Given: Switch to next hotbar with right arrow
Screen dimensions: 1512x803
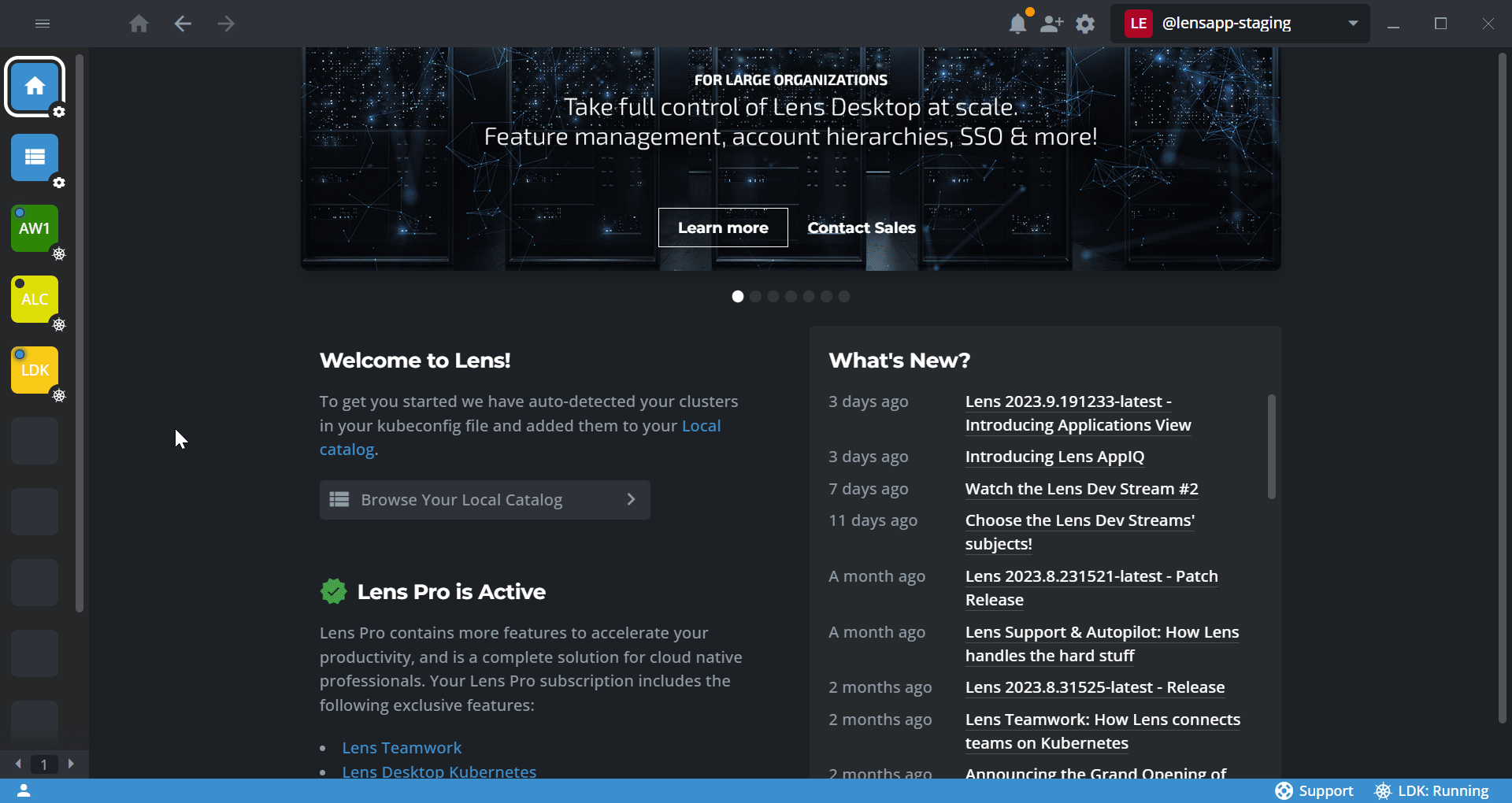Looking at the screenshot, I should [71, 764].
